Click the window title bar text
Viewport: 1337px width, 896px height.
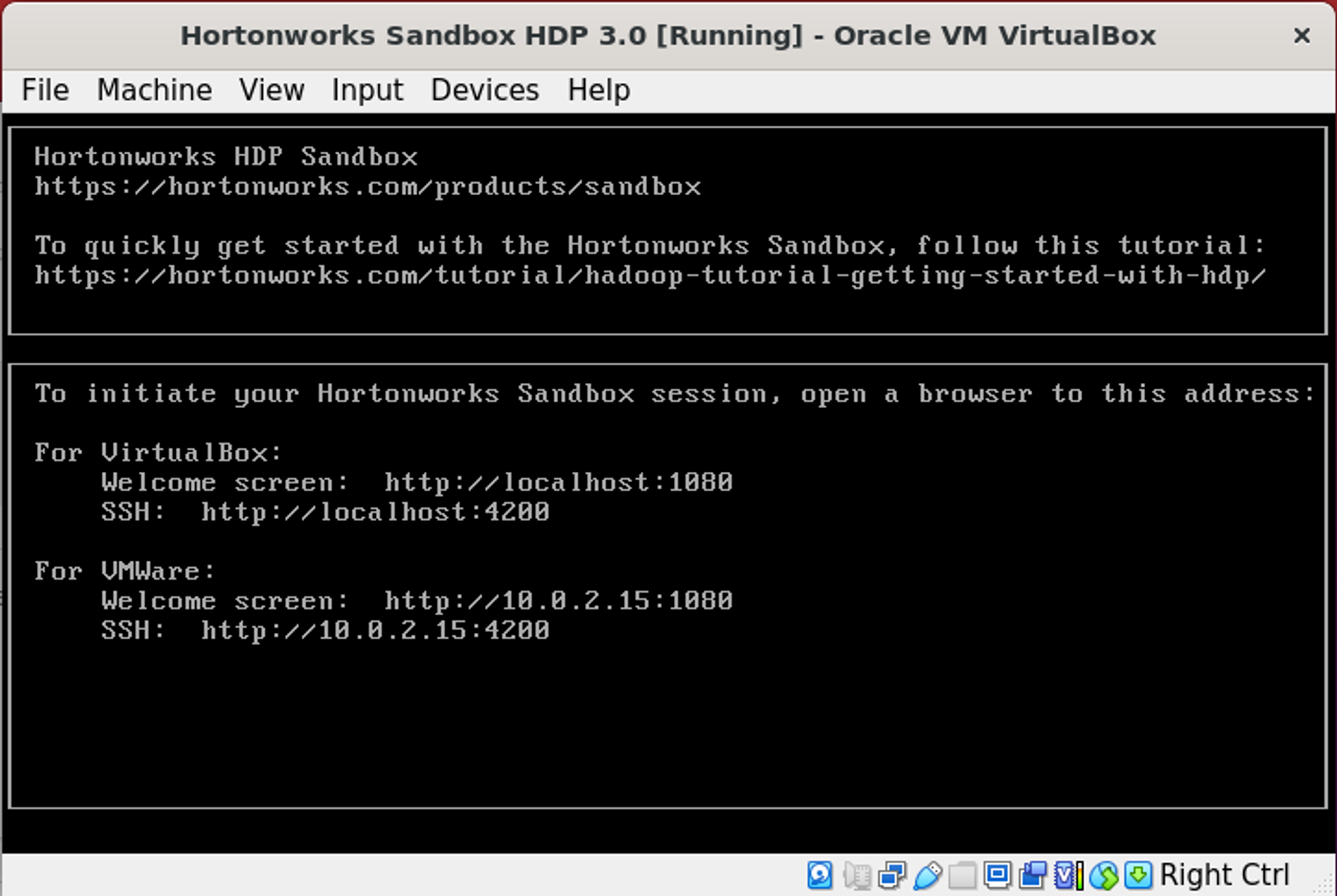[x=668, y=35]
